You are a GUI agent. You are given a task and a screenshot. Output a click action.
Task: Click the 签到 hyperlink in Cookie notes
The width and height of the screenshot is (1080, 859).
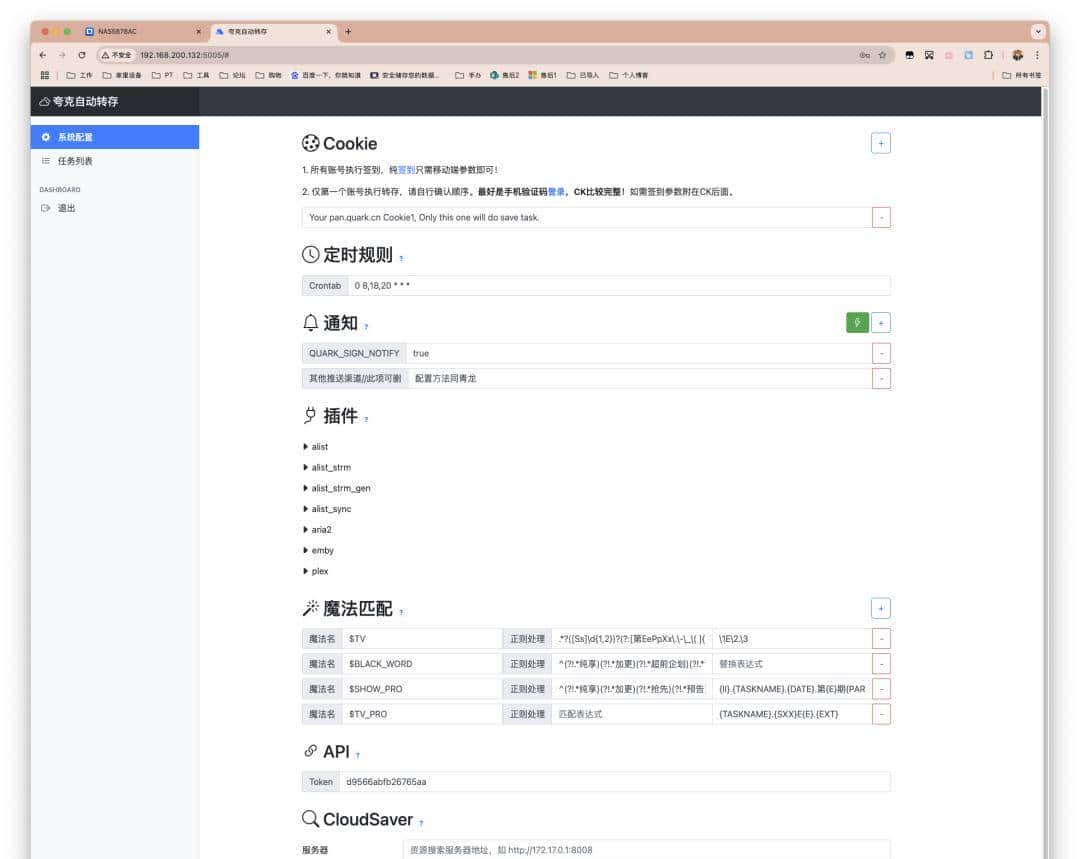(x=406, y=170)
